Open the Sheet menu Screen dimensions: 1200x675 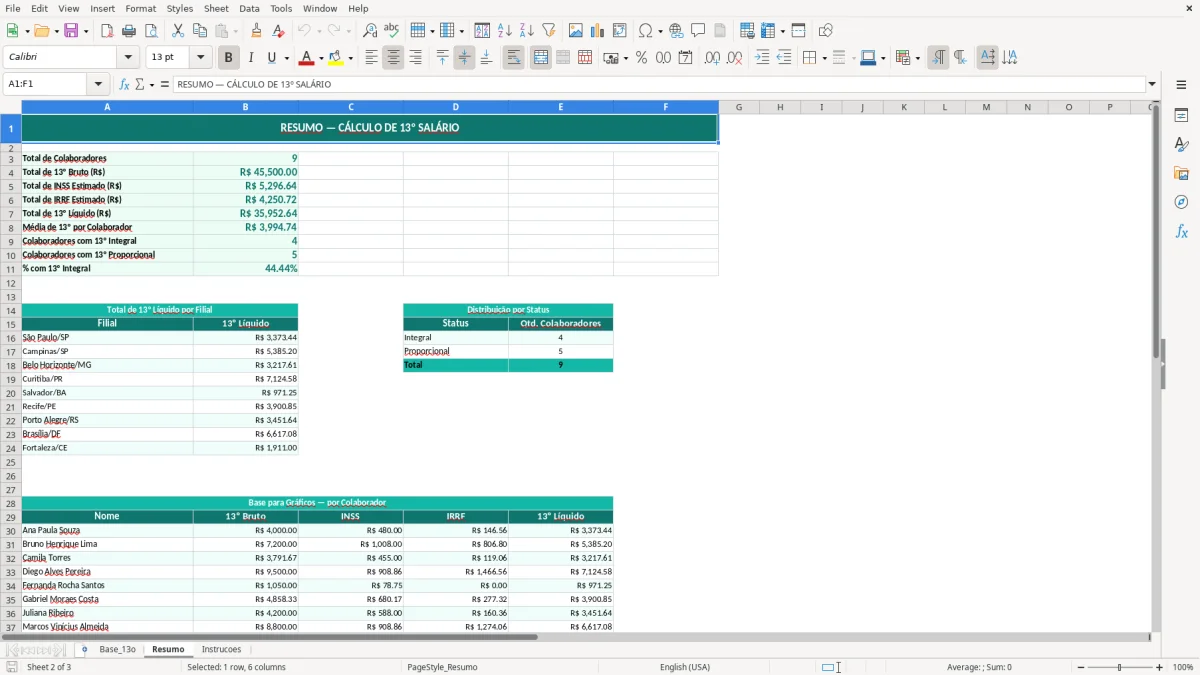point(216,8)
